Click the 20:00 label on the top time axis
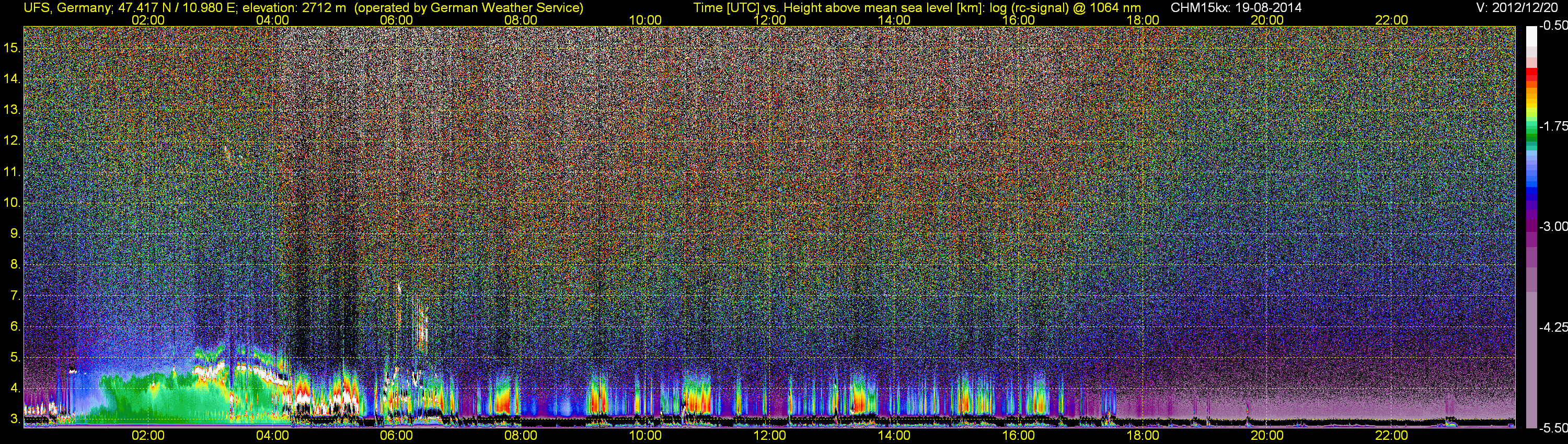 (1267, 20)
